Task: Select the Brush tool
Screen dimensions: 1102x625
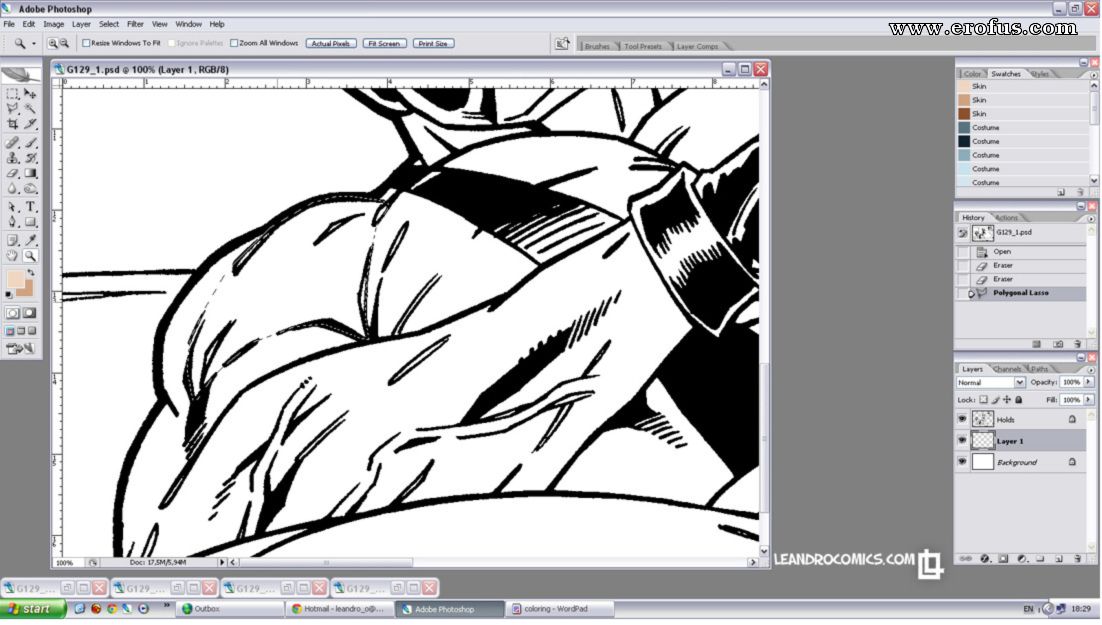Action: click(x=30, y=143)
